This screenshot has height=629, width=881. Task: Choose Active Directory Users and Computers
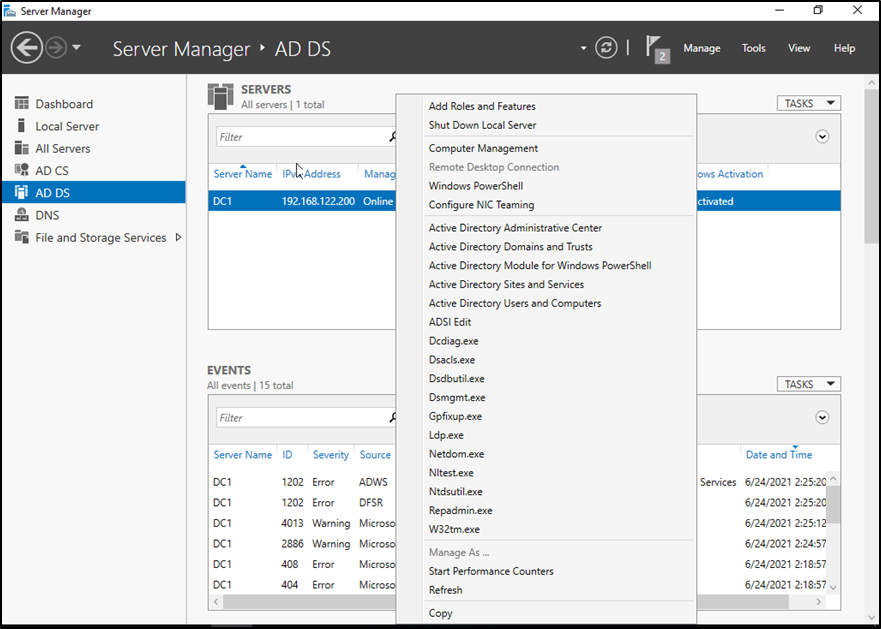[x=515, y=303]
